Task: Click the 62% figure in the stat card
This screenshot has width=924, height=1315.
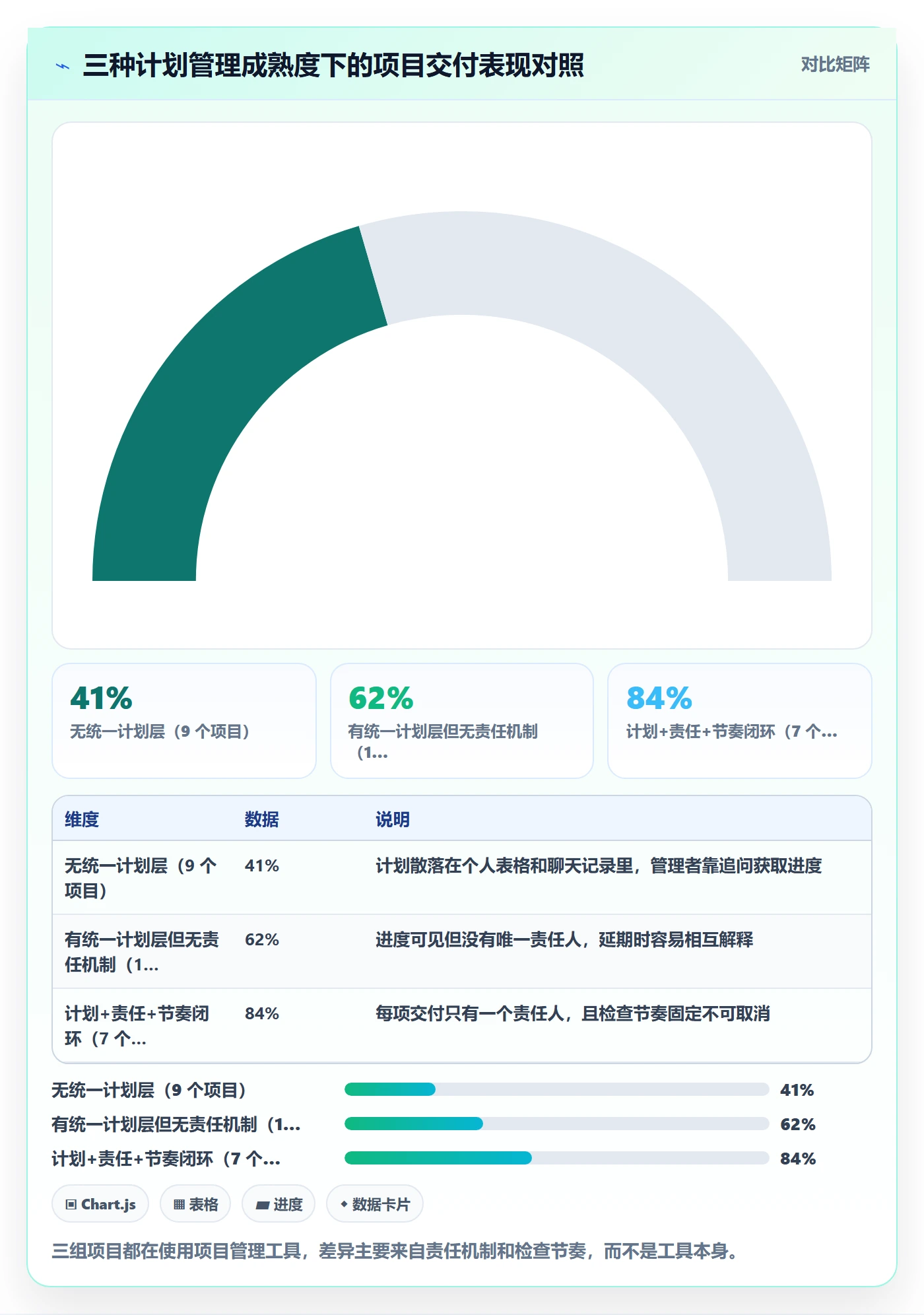Action: [x=381, y=698]
